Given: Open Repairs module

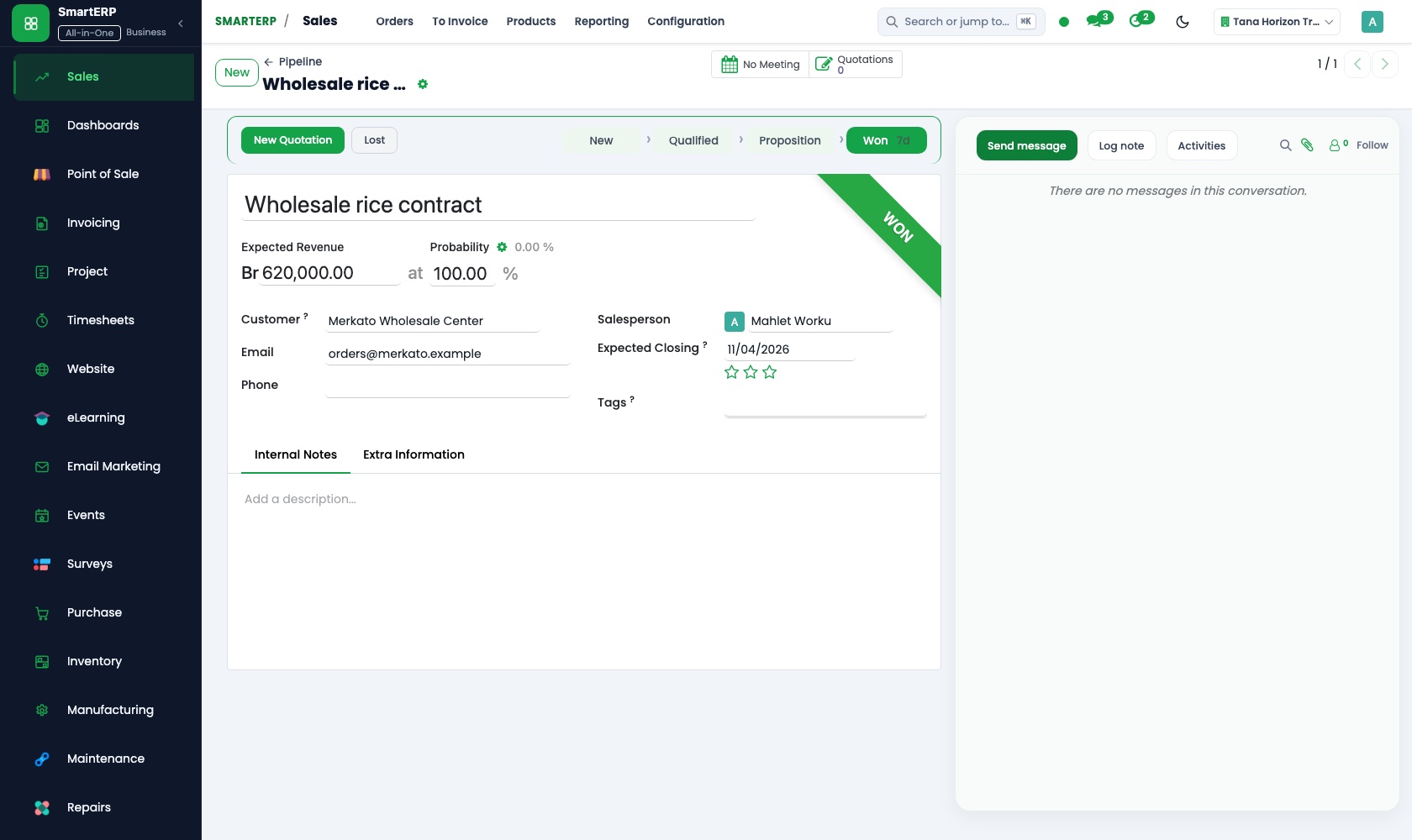Looking at the screenshot, I should pyautogui.click(x=103, y=807).
